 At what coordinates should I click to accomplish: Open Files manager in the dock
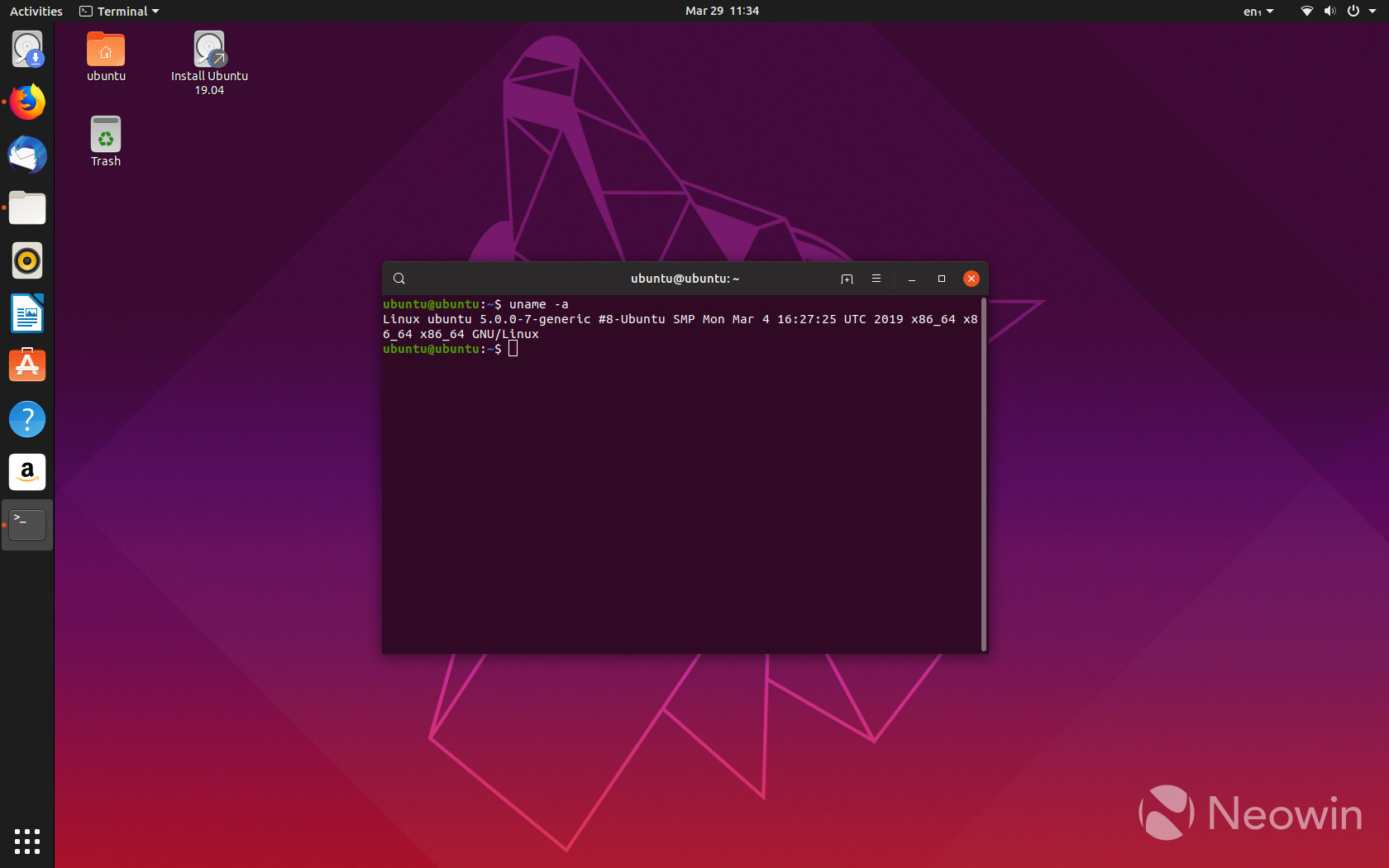[x=27, y=208]
